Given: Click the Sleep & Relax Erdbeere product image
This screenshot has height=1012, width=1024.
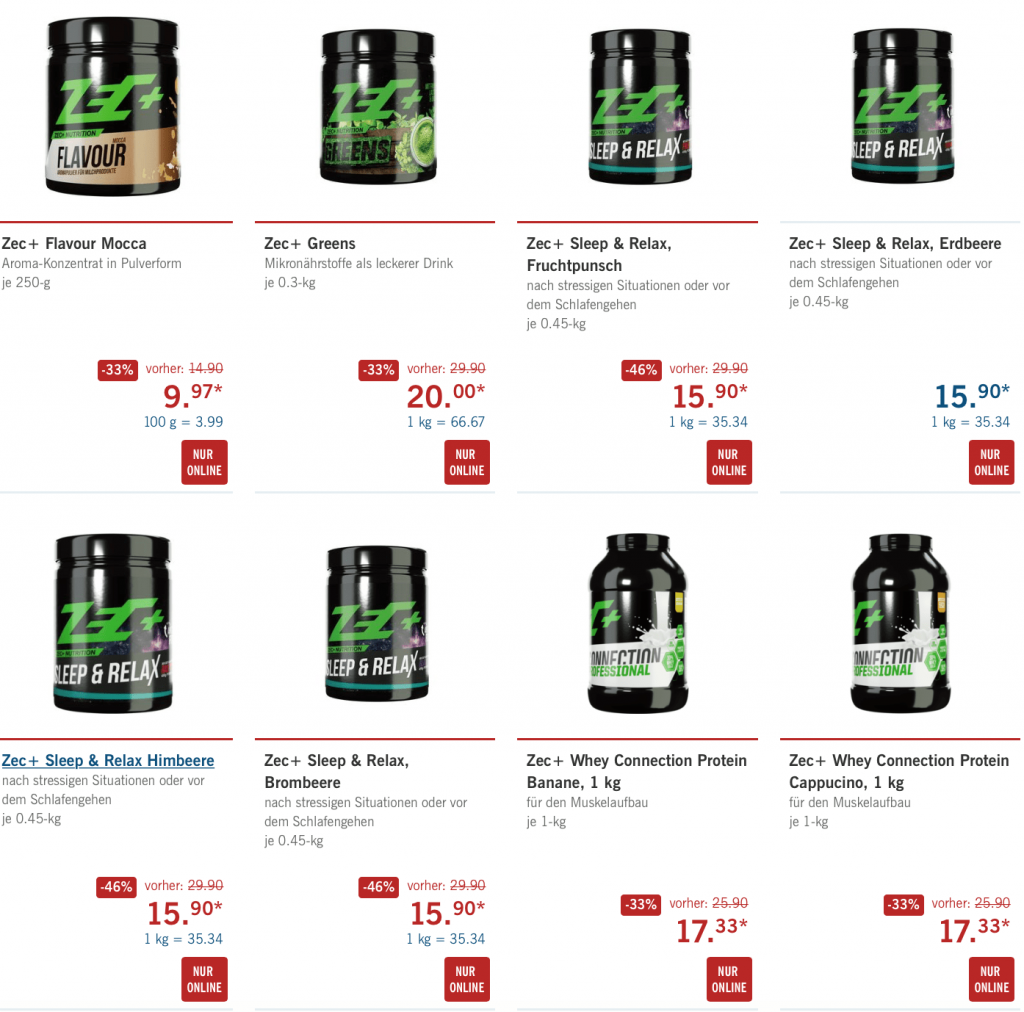Looking at the screenshot, I should point(903,106).
